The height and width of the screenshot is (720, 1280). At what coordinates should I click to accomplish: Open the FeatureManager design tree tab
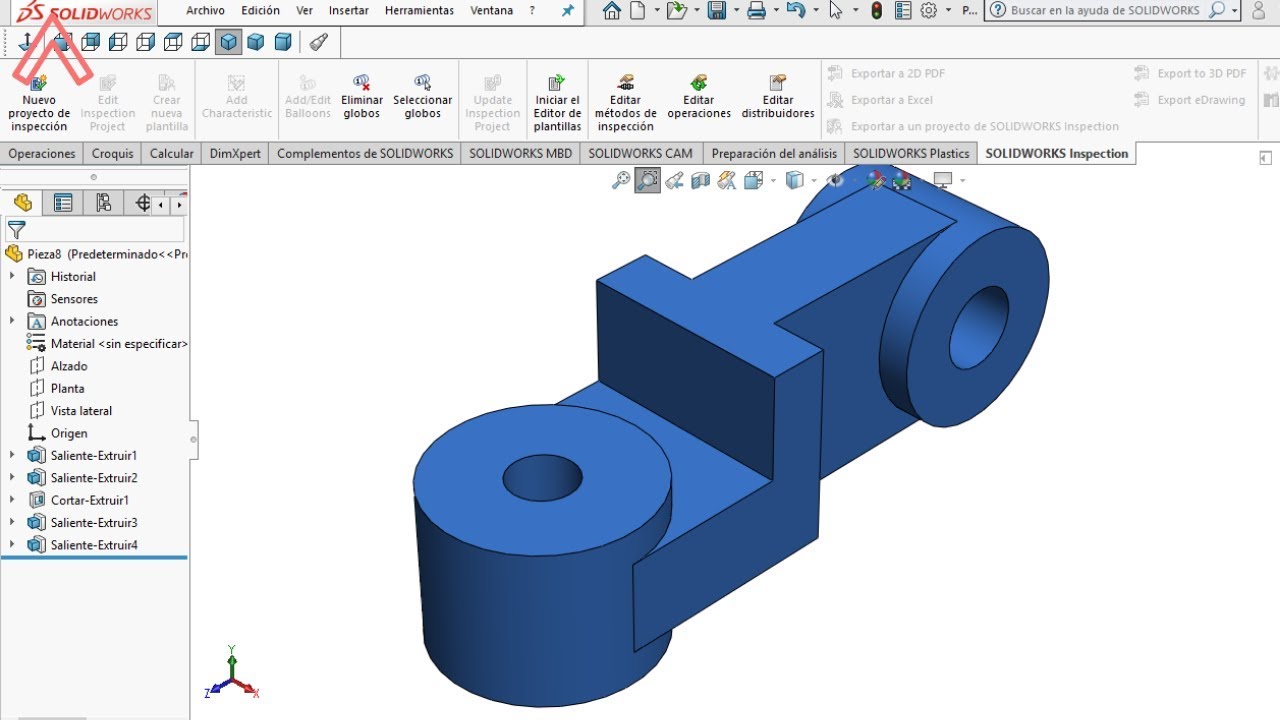[22, 203]
